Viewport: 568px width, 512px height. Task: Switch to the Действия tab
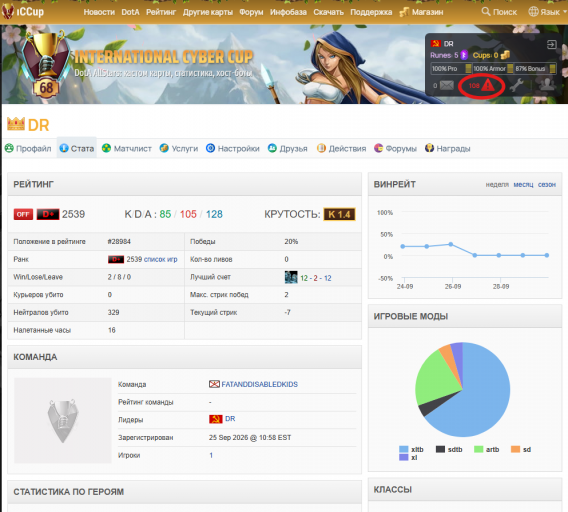[341, 149]
